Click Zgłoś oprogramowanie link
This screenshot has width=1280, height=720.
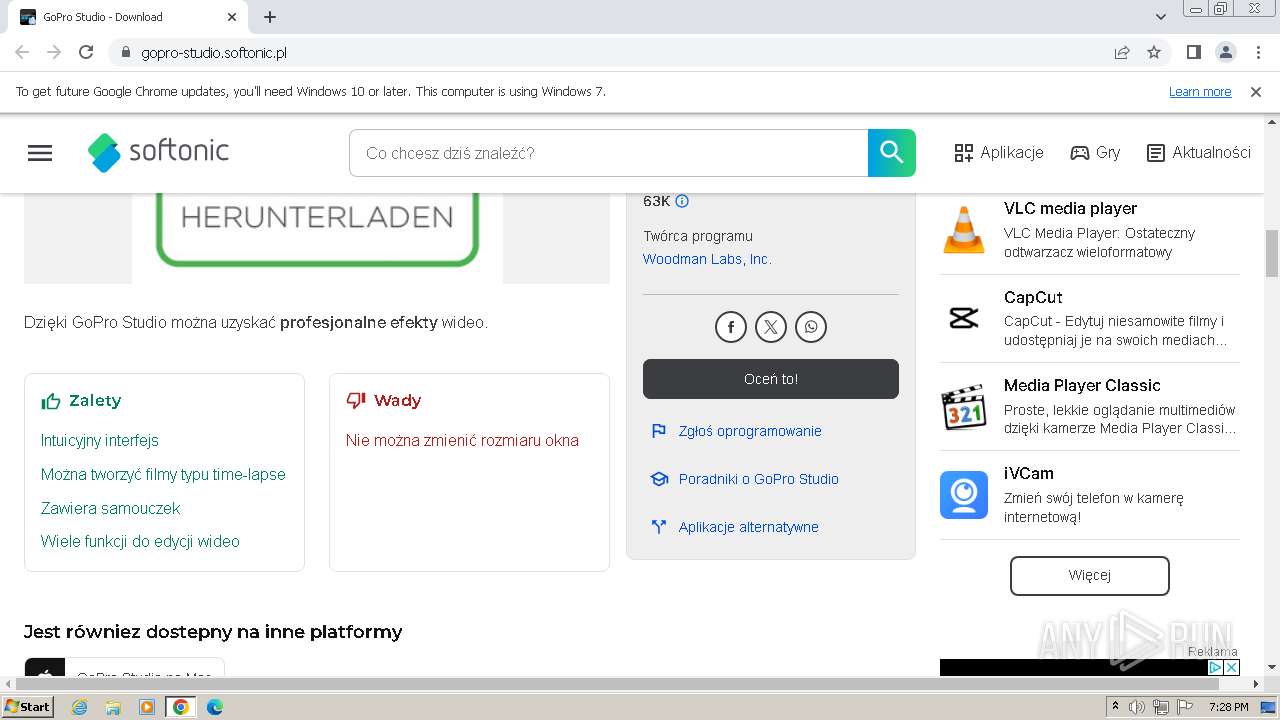point(750,431)
